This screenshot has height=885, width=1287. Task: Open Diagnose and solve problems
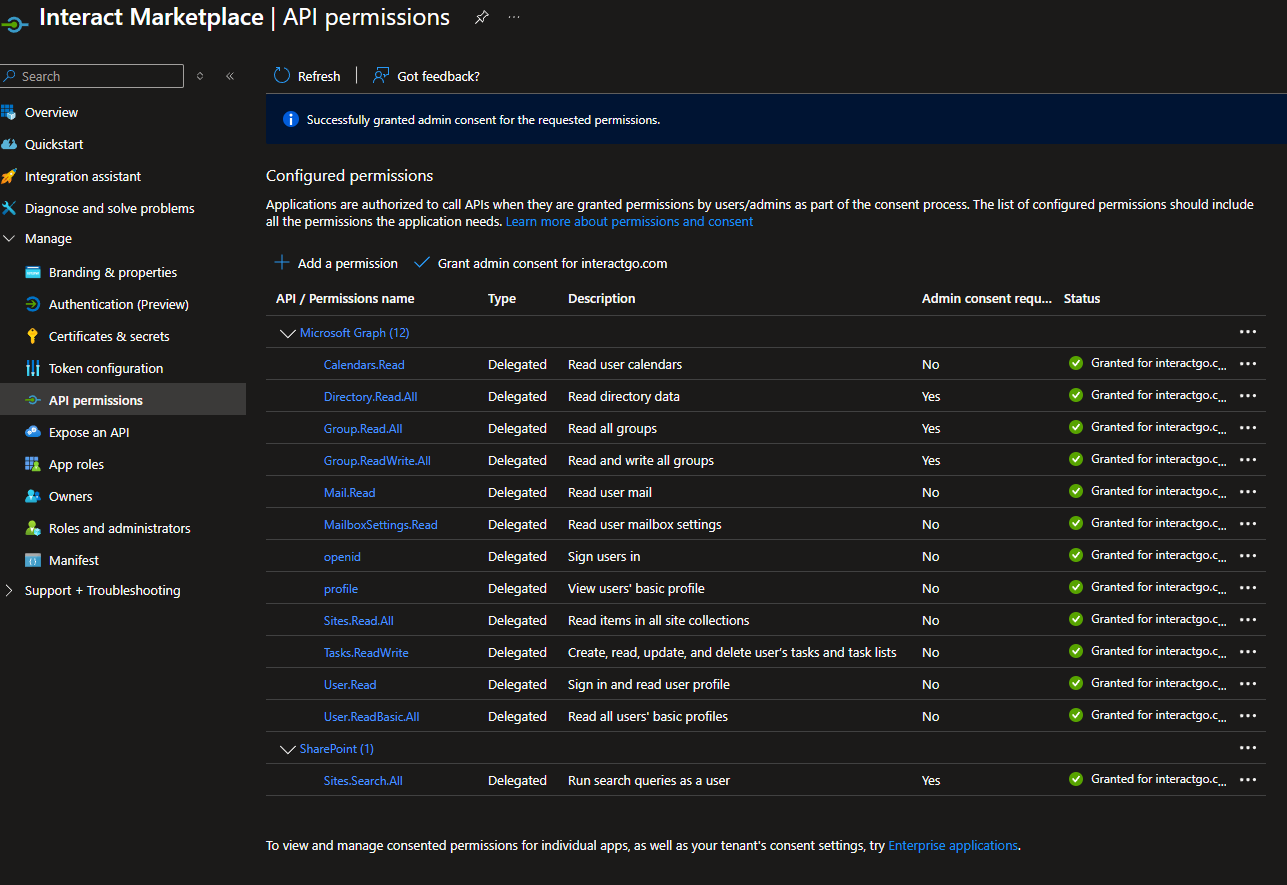pos(109,208)
